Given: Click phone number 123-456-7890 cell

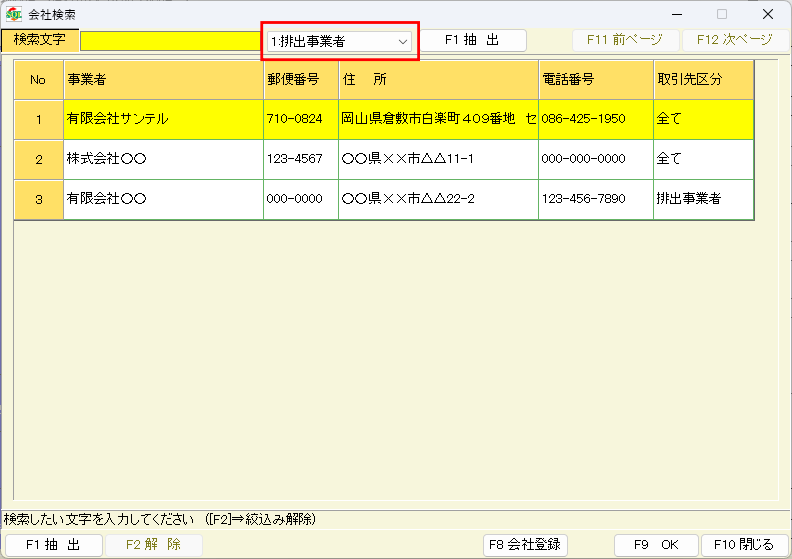Looking at the screenshot, I should click(x=595, y=199).
